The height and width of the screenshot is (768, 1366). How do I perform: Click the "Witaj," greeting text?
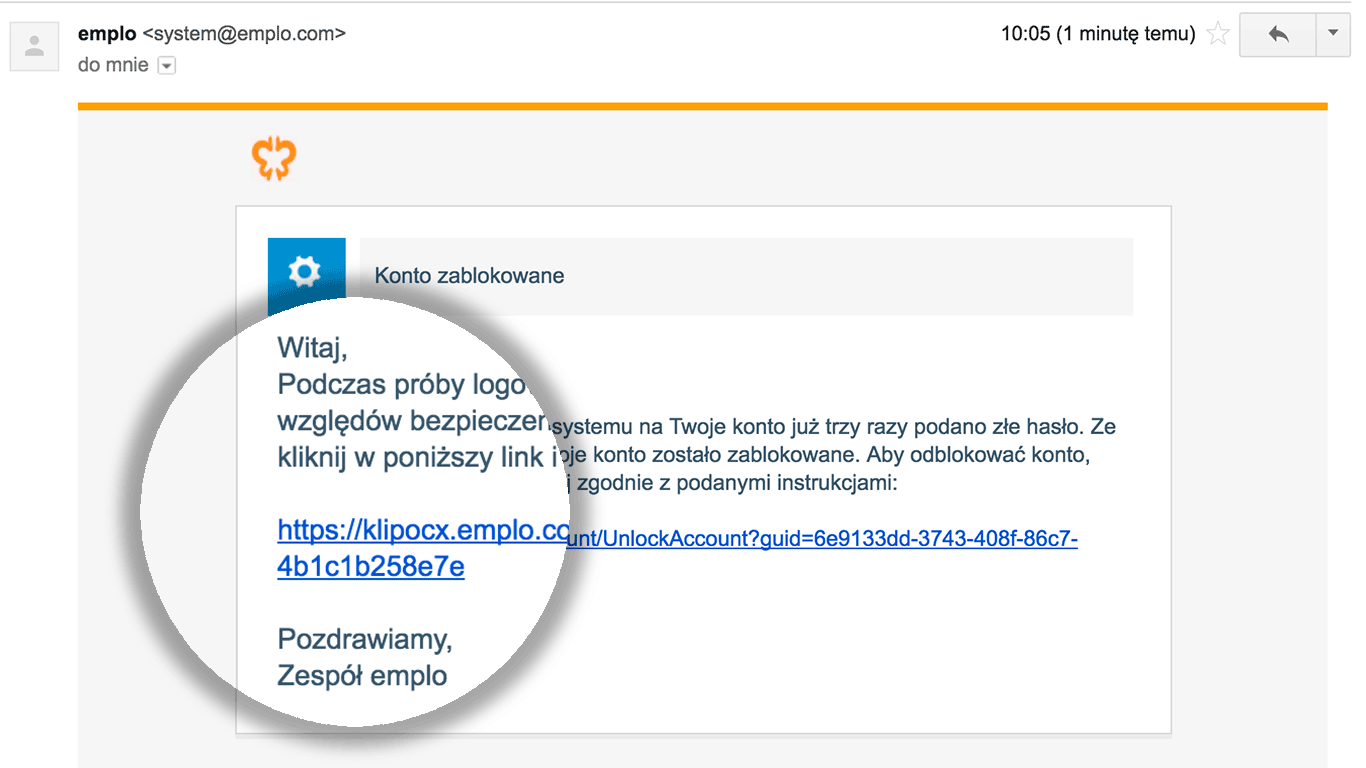click(x=312, y=349)
